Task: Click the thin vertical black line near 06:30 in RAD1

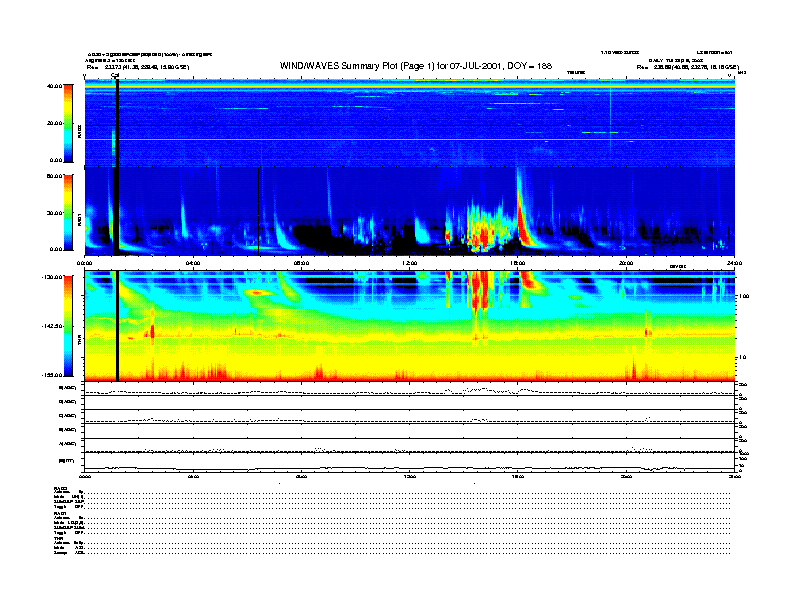Action: pos(259,211)
